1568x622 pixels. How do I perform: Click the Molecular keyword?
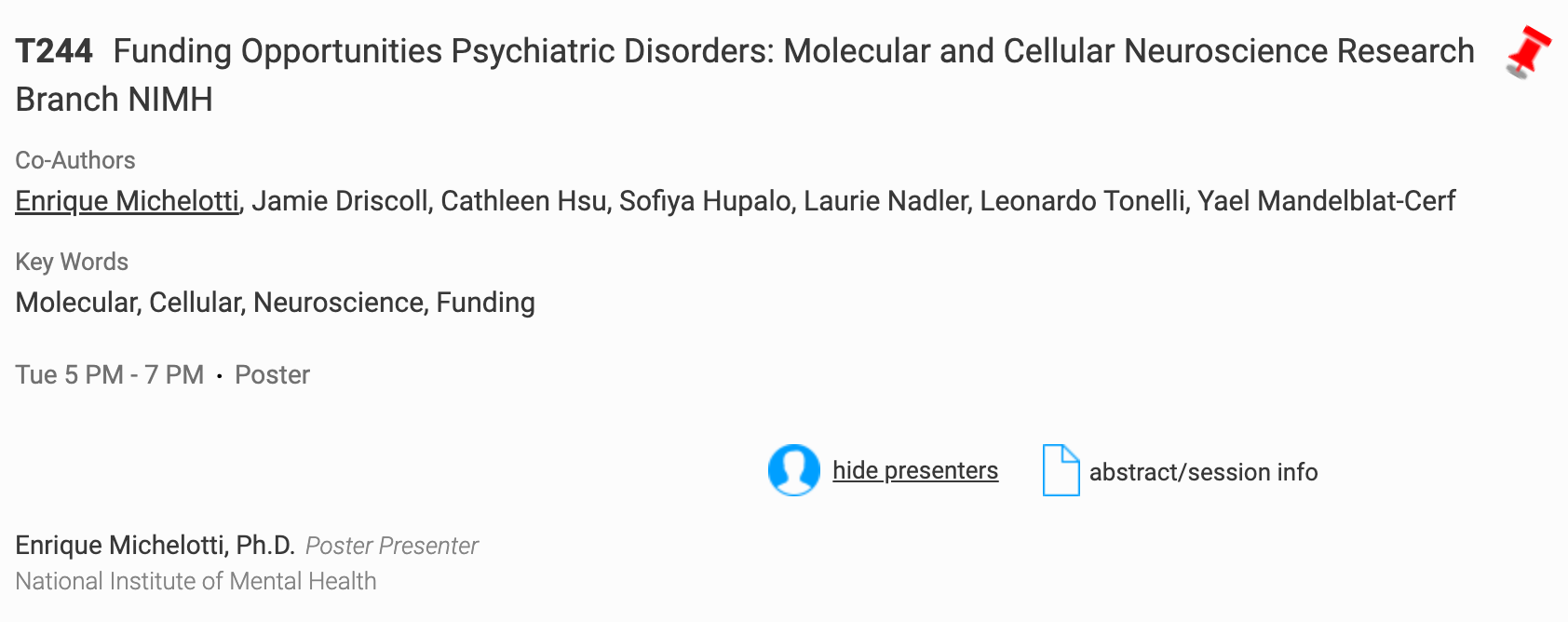[77, 303]
